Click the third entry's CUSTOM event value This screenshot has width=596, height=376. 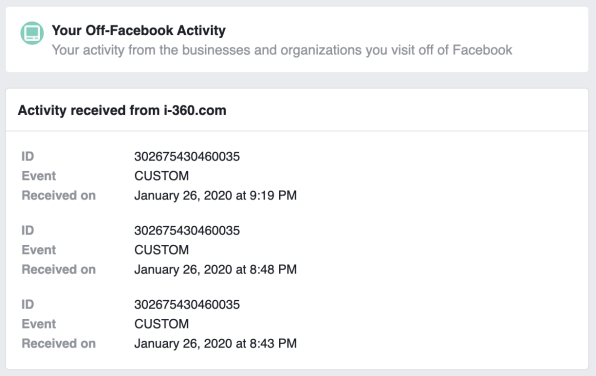(162, 324)
